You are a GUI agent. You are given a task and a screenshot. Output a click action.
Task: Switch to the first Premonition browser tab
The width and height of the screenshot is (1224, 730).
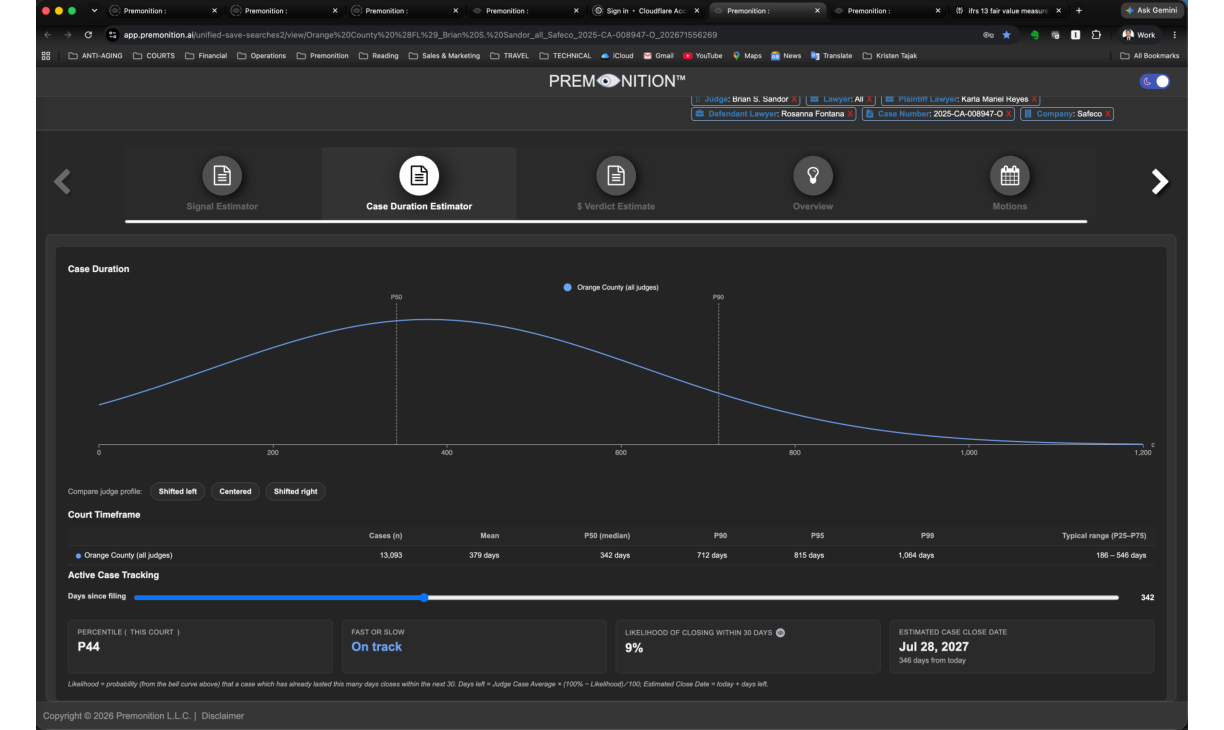coord(164,10)
